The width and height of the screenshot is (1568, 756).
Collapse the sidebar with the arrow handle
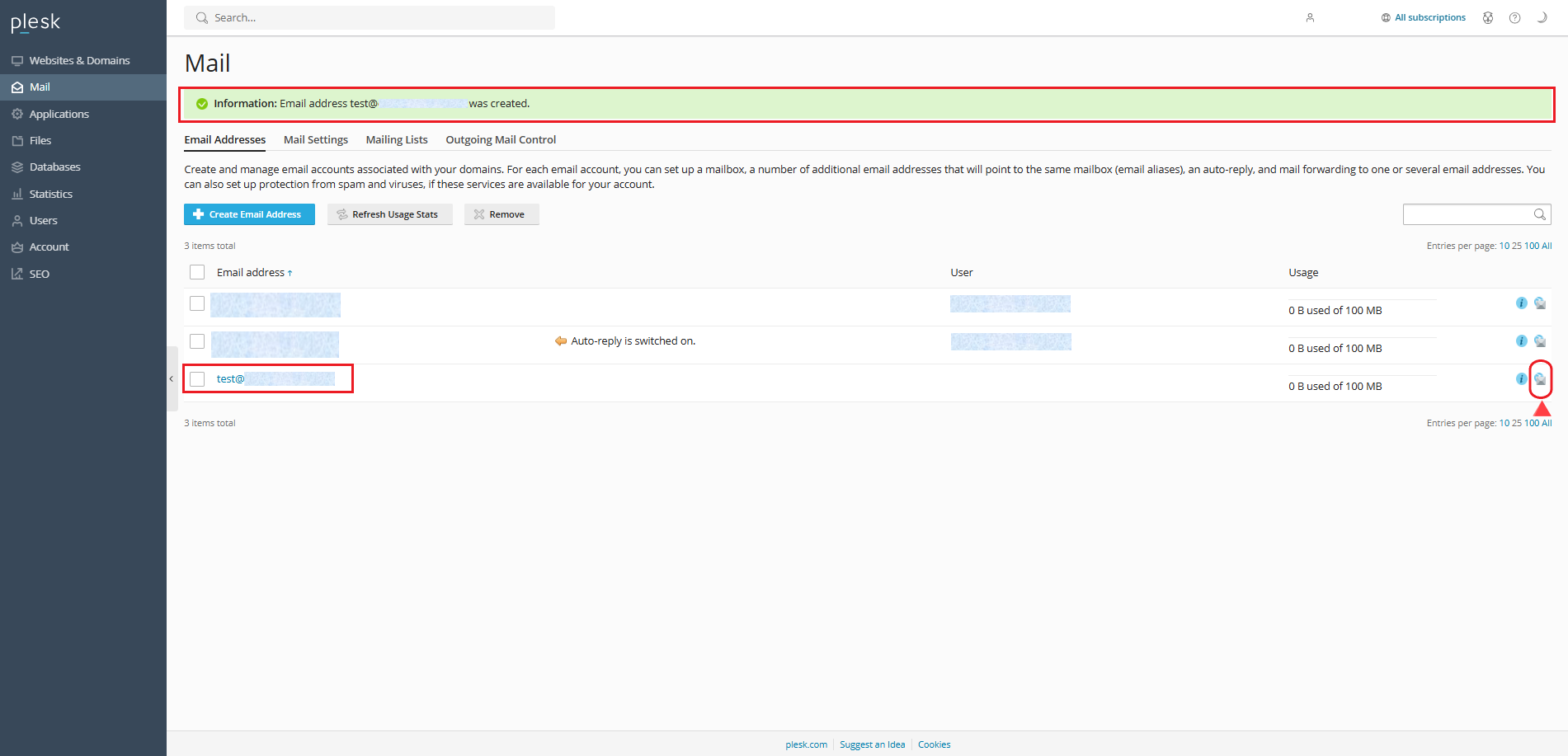172,379
